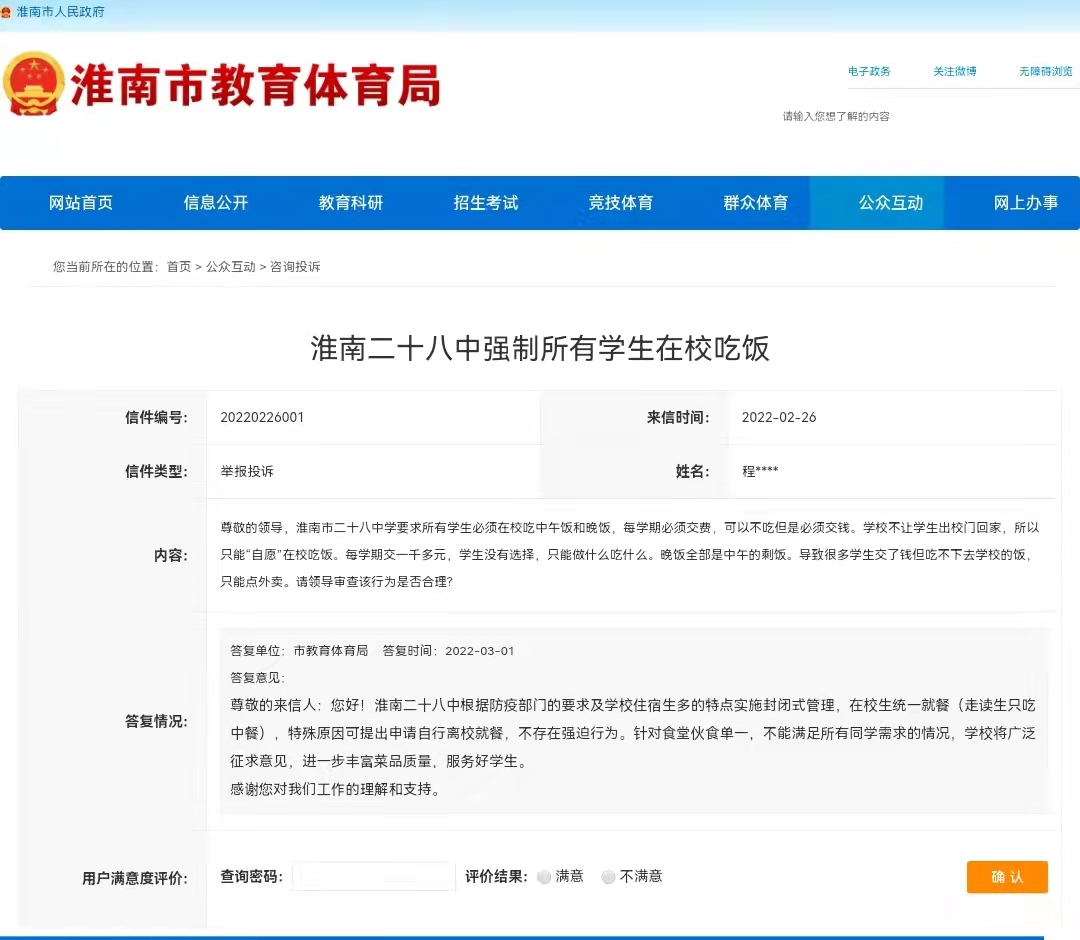Click the 查询密码 password input field
This screenshot has width=1080, height=940.
373,877
